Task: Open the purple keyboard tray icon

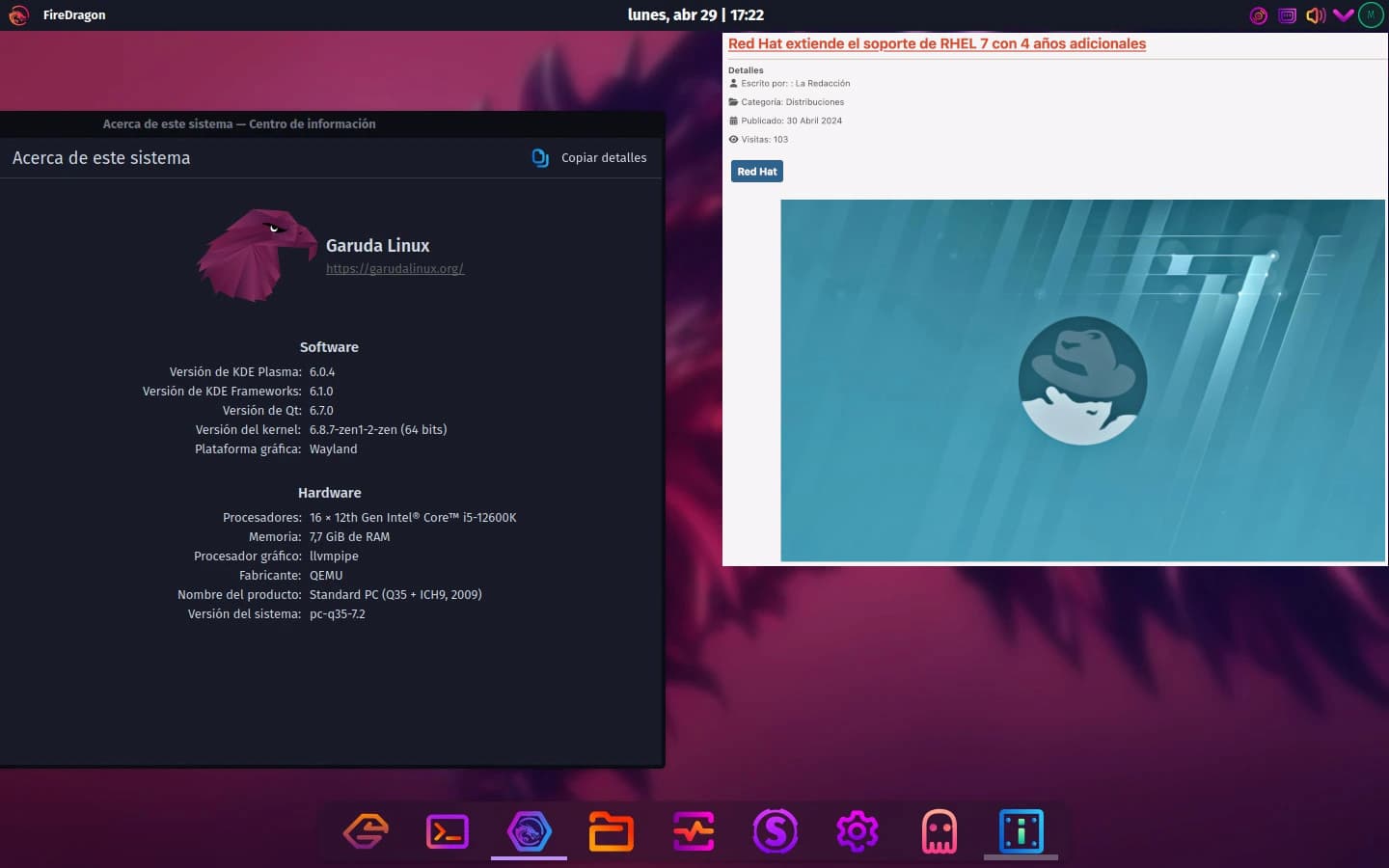Action: (1287, 15)
